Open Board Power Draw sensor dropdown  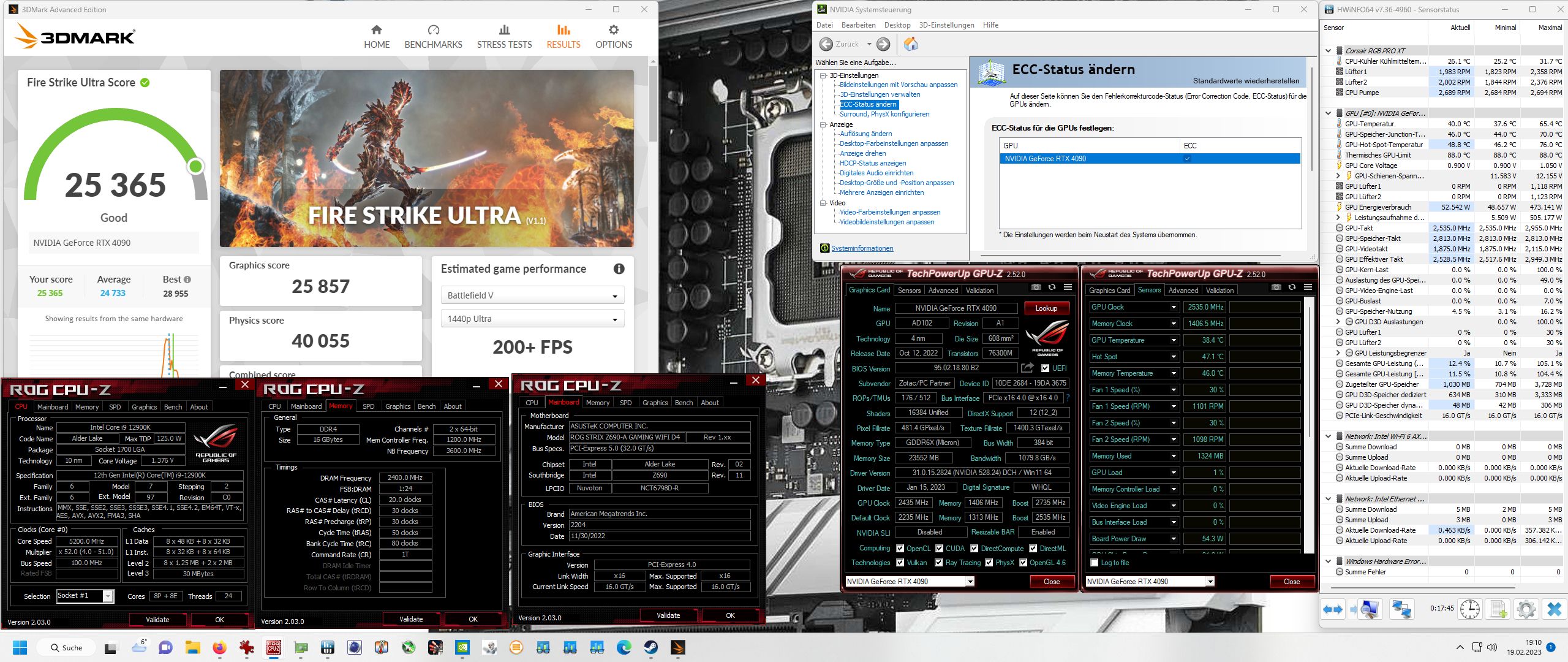pos(1174,539)
